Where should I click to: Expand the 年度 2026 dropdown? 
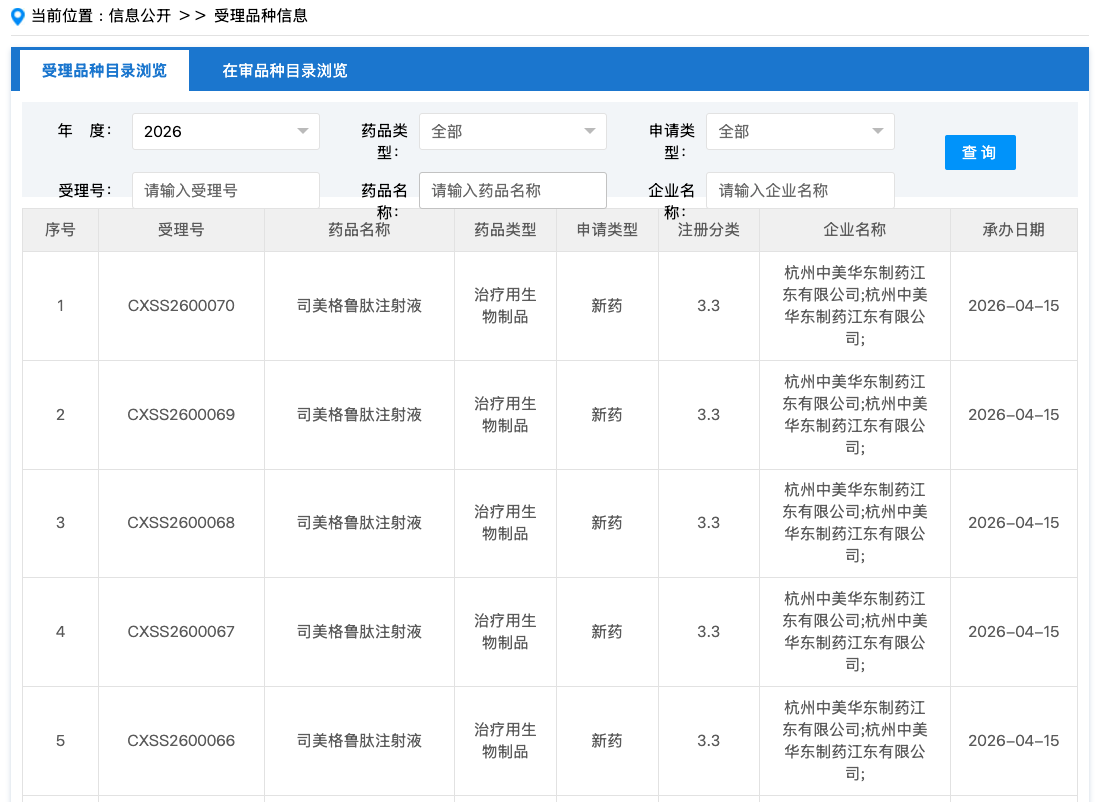coord(225,132)
